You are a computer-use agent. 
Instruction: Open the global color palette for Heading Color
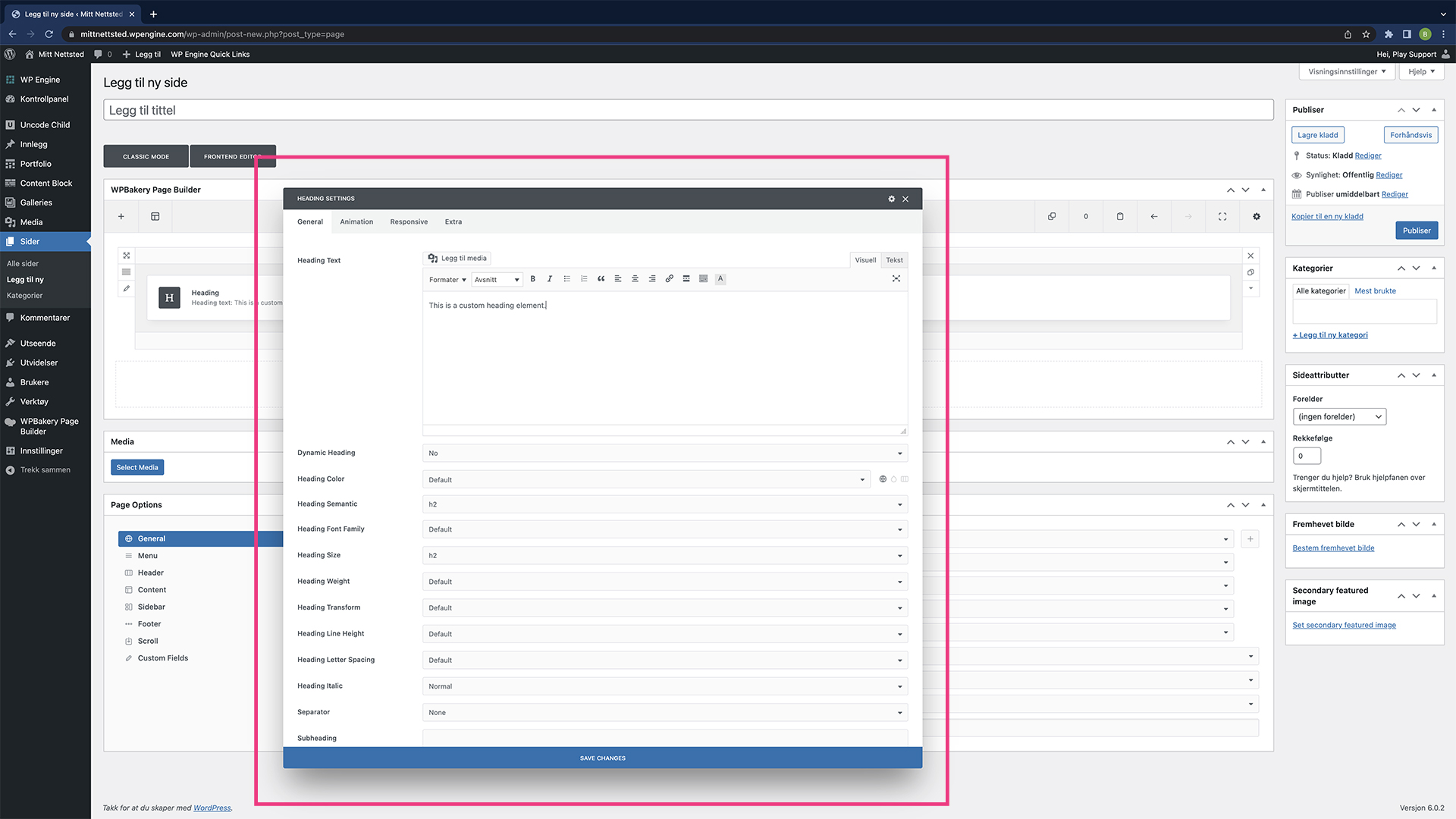[x=883, y=479]
